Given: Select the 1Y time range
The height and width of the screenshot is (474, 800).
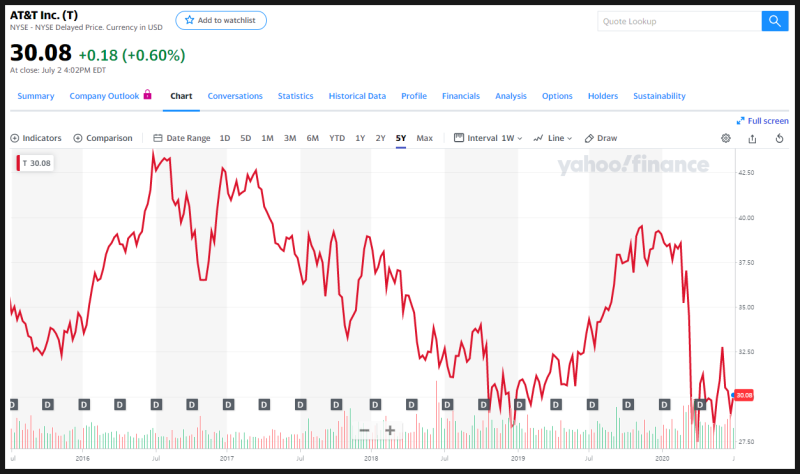Looking at the screenshot, I should tap(360, 138).
